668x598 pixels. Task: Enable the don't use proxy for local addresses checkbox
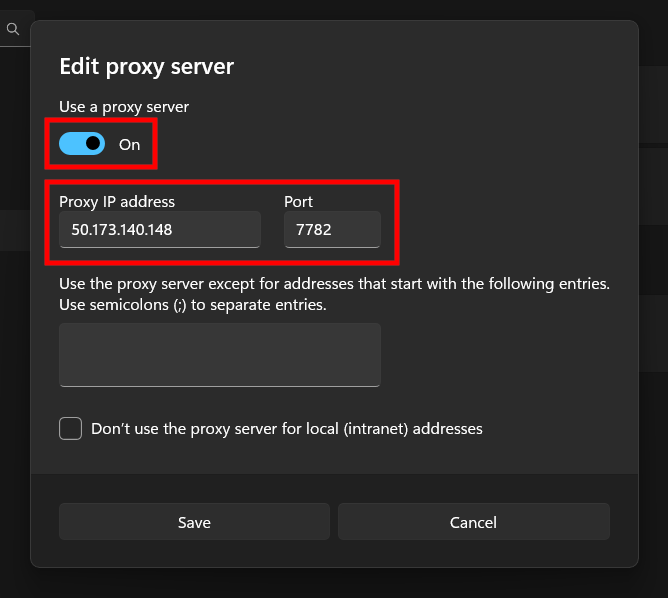(x=71, y=429)
